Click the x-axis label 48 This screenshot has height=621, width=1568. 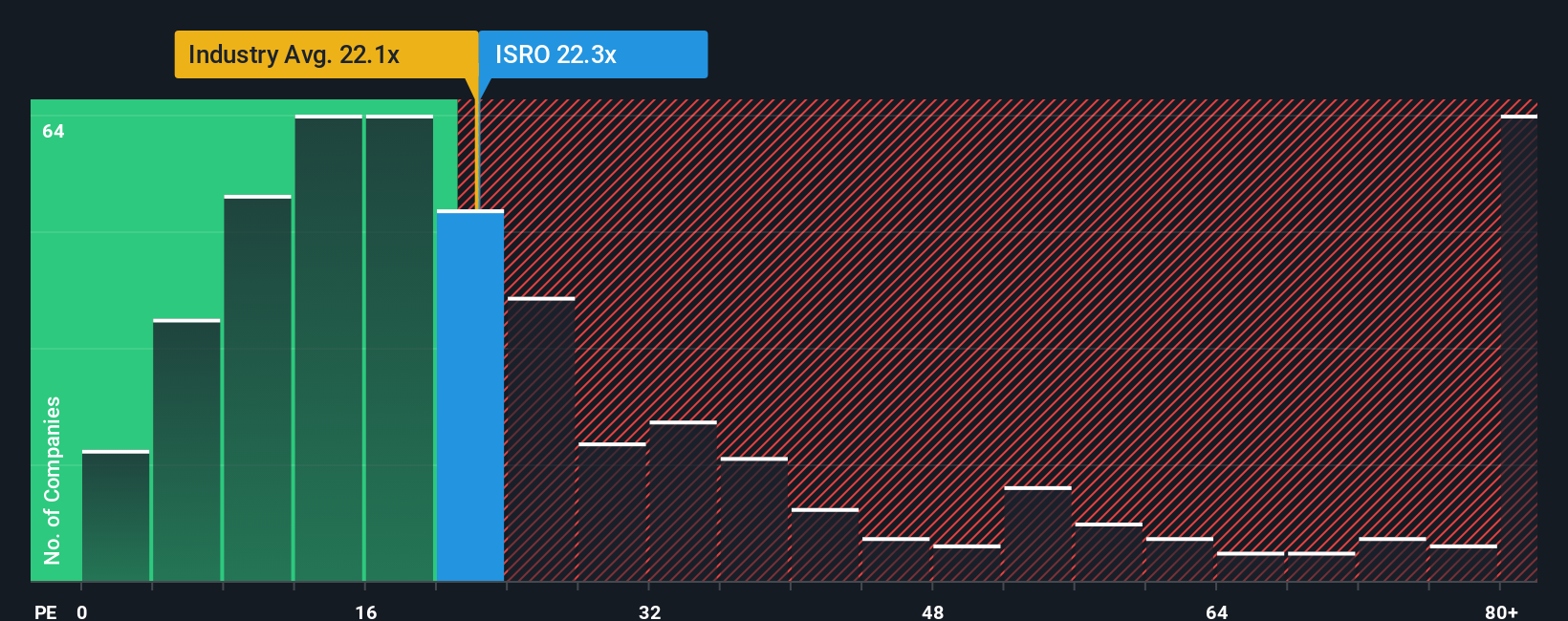click(933, 611)
